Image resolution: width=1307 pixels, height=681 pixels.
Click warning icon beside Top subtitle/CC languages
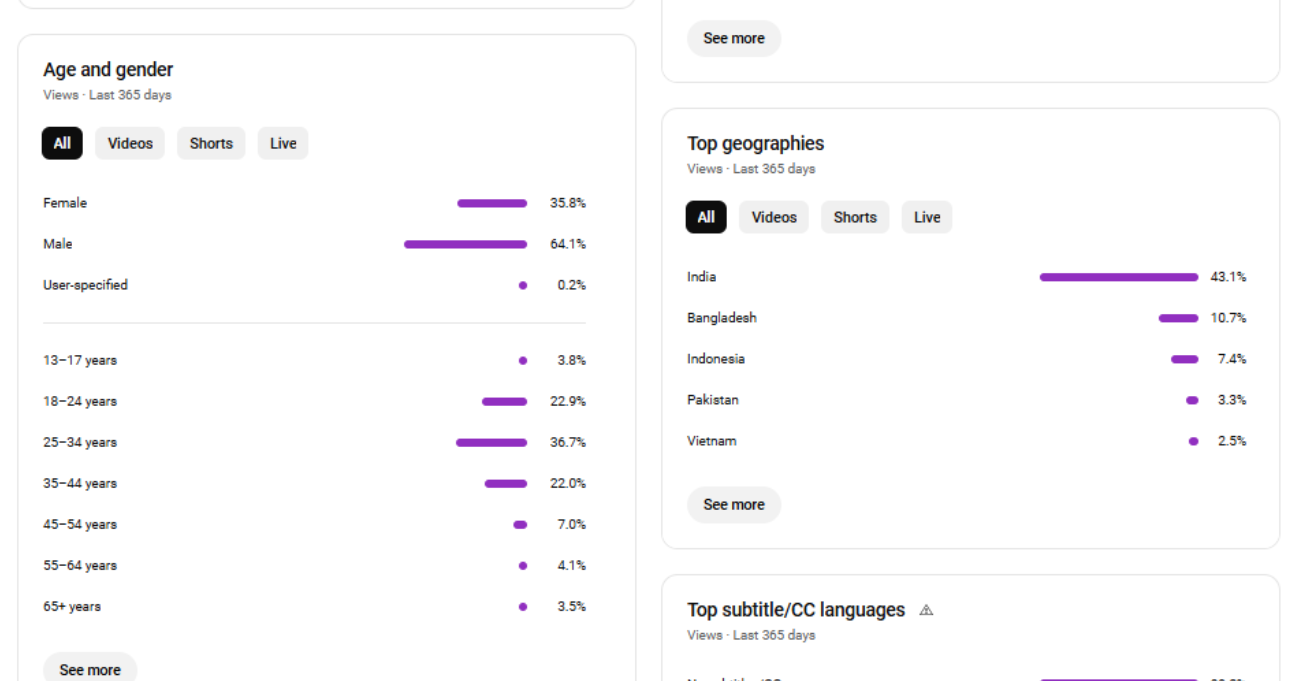[926, 610]
